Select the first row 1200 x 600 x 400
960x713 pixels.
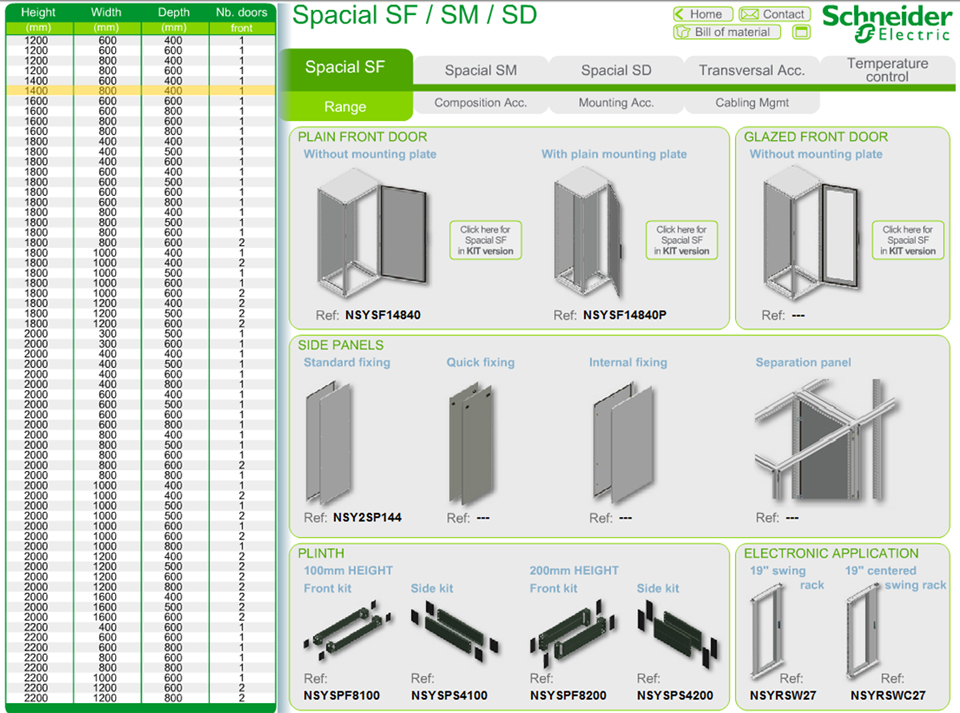pos(140,40)
